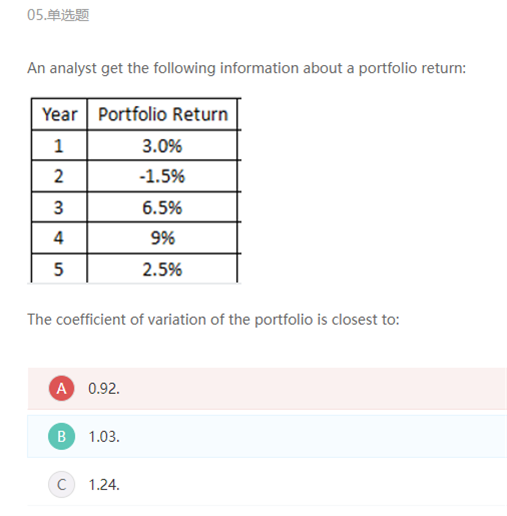Click the 6.5% return cell
The image size is (507, 516).
162,207
